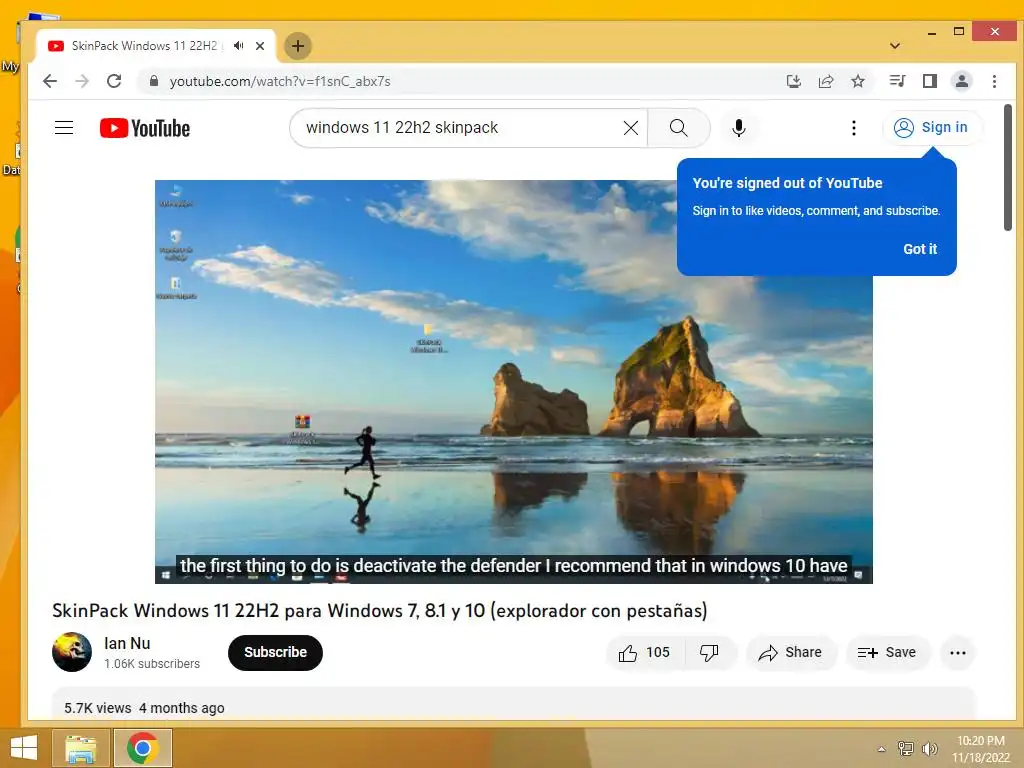Open YouTube settings three-dot menu
This screenshot has height=768, width=1024.
click(854, 128)
